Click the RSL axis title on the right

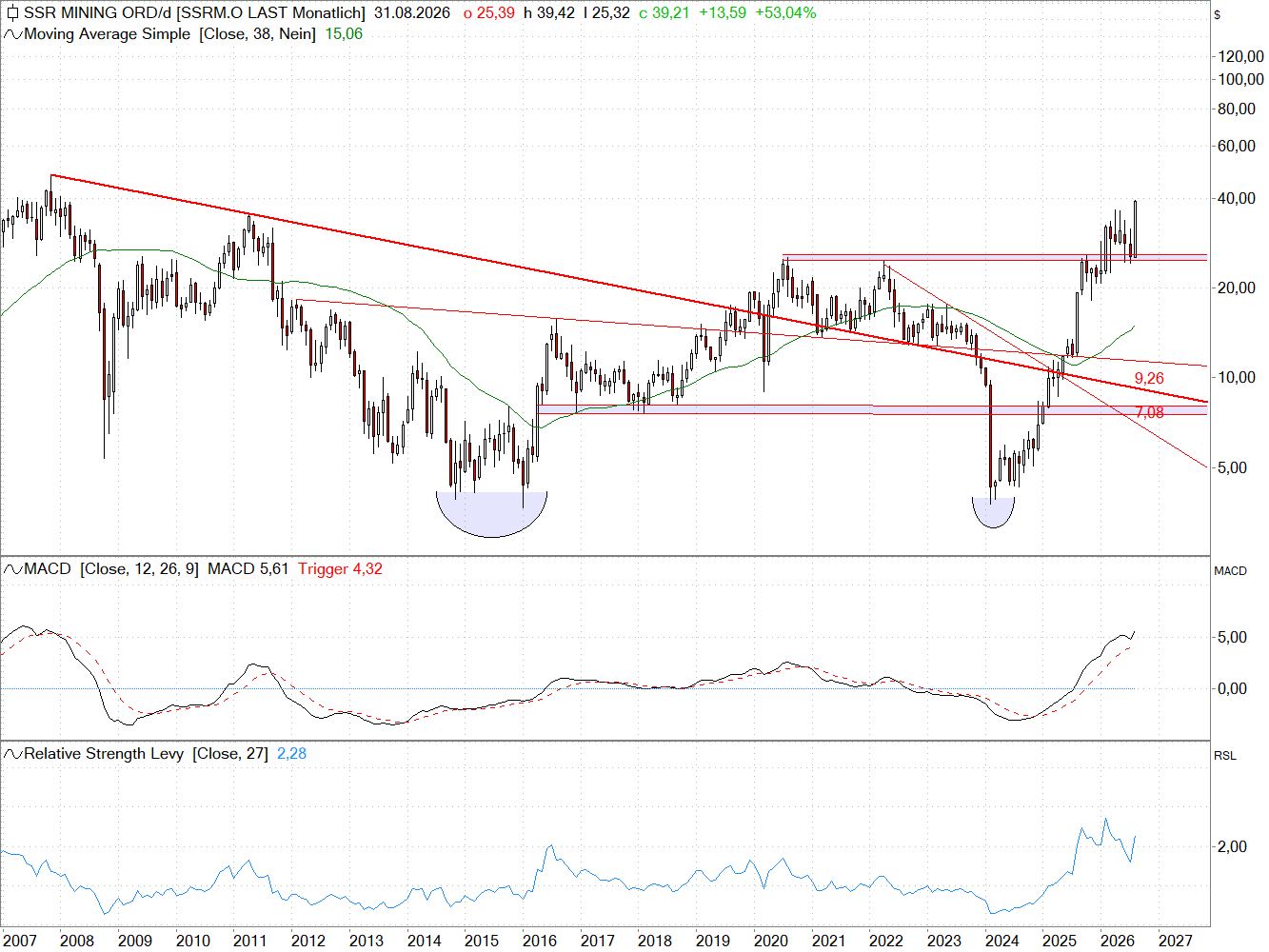[1225, 756]
